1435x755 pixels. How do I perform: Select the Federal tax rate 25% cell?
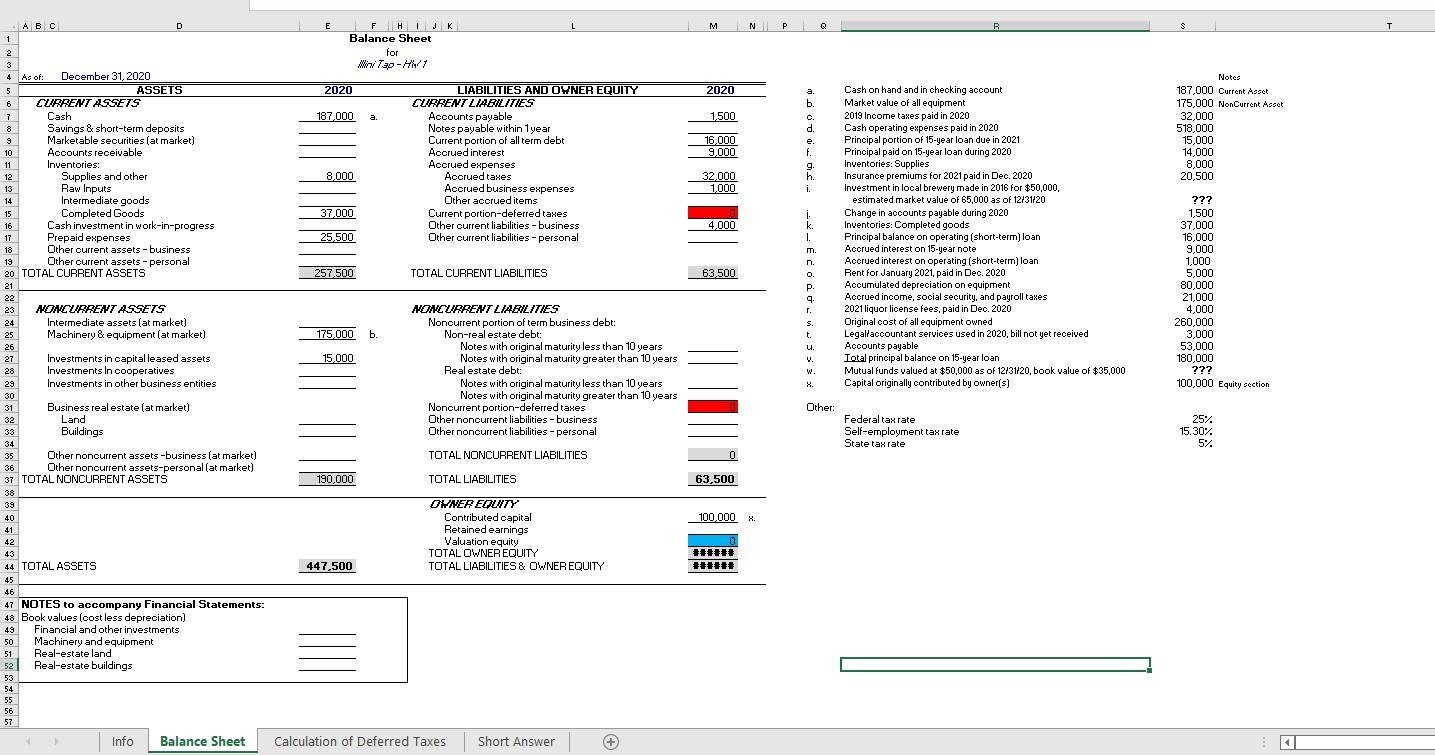pyautogui.click(x=1183, y=419)
